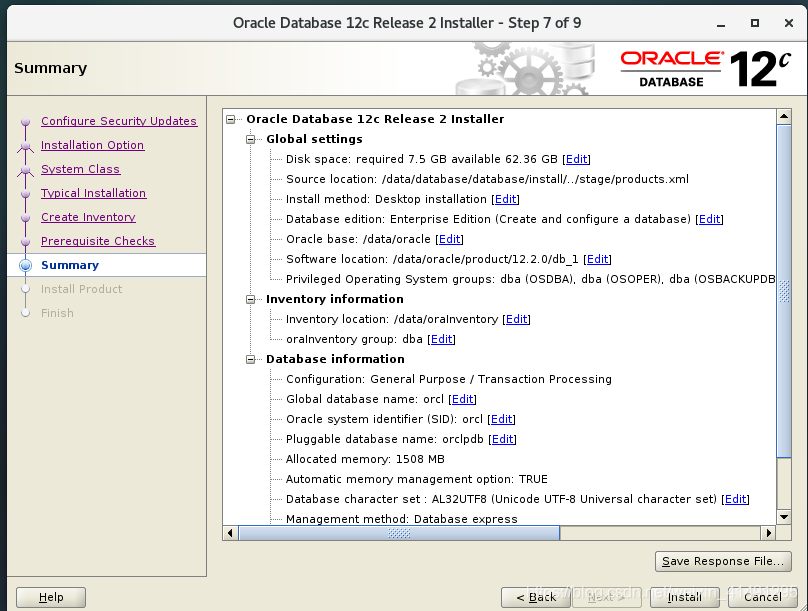Edit the oraInventory group
Screen dimensions: 808x611
(442, 340)
